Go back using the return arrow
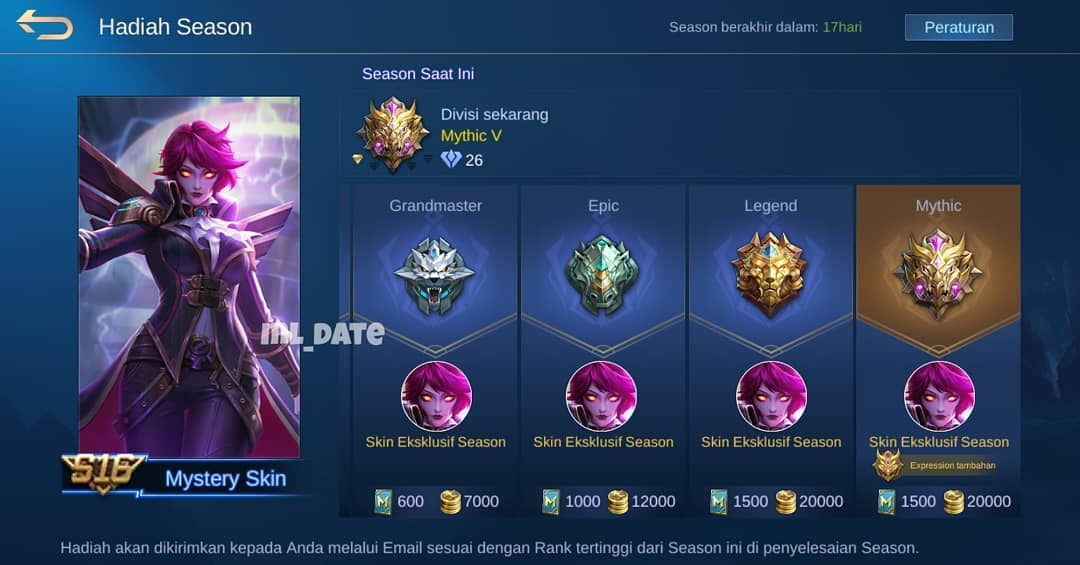1080x565 pixels. point(45,25)
